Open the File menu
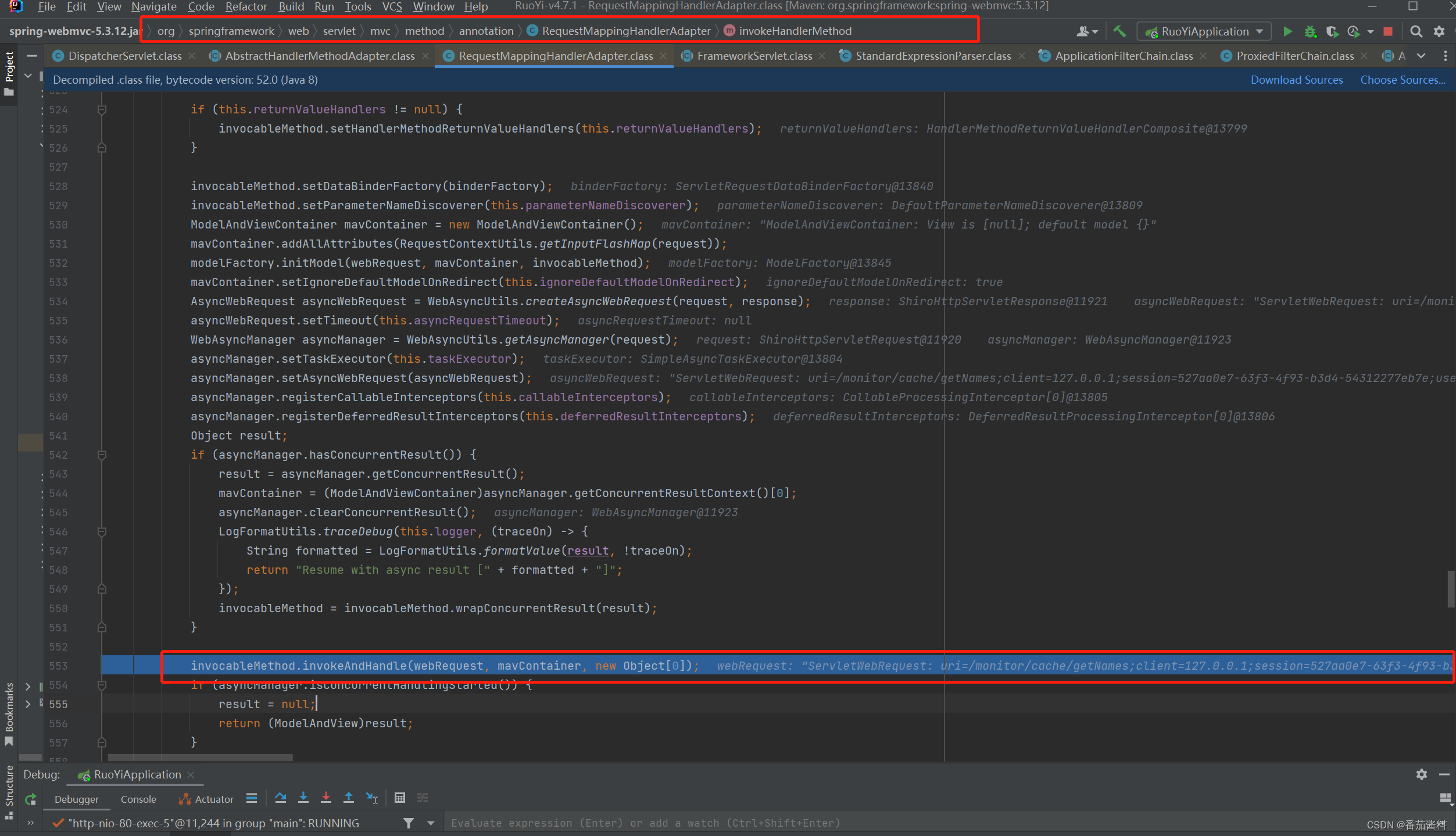Image resolution: width=1456 pixels, height=836 pixels. (46, 6)
